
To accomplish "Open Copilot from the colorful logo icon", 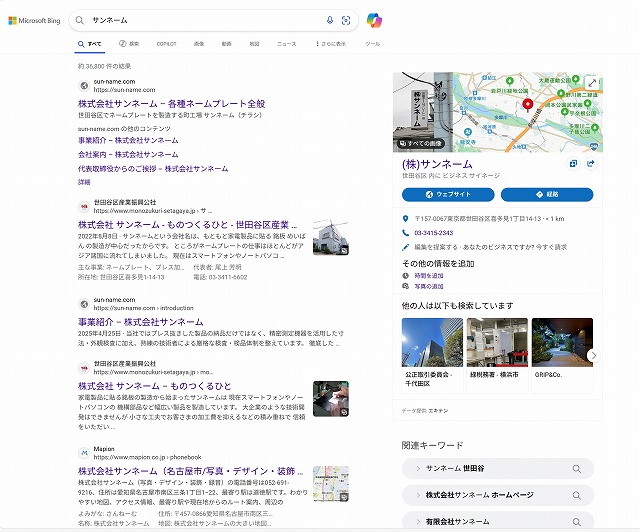I will [x=373, y=20].
